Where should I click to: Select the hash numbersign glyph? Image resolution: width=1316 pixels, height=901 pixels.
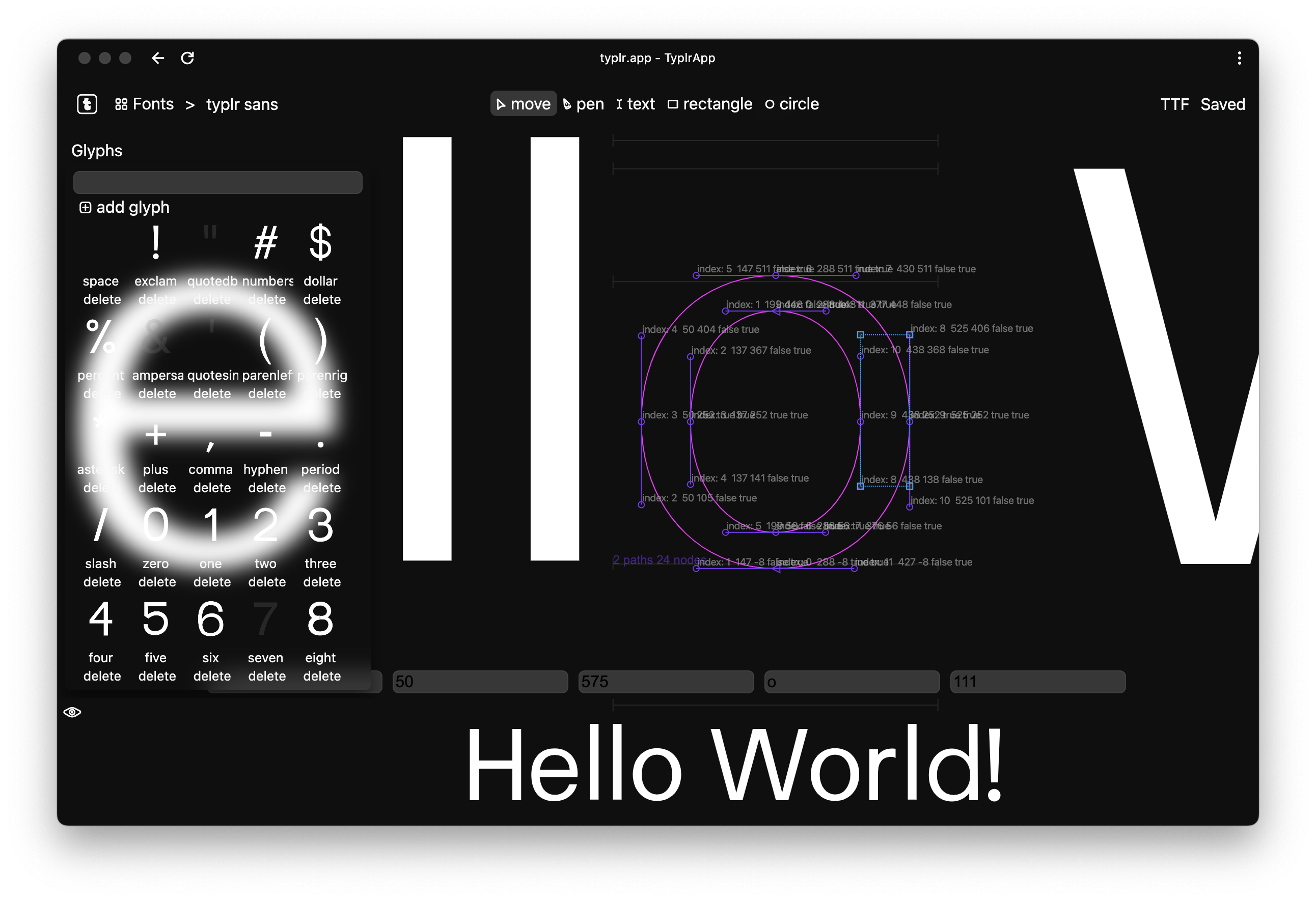click(265, 242)
